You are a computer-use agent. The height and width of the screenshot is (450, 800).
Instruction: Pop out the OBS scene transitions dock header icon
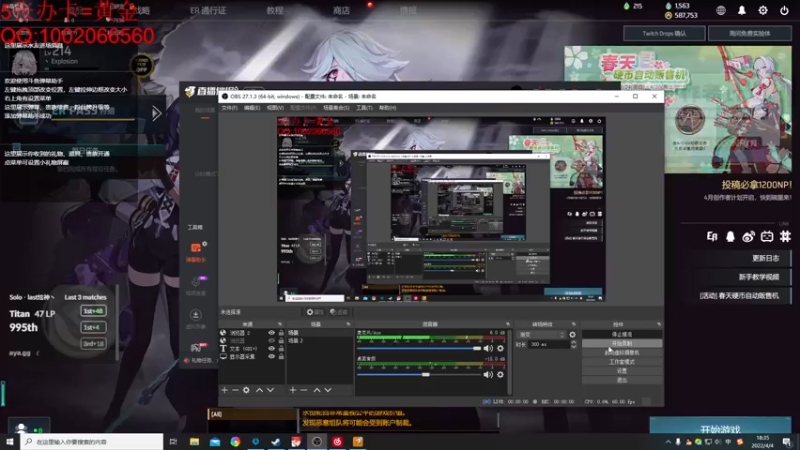[x=573, y=324]
